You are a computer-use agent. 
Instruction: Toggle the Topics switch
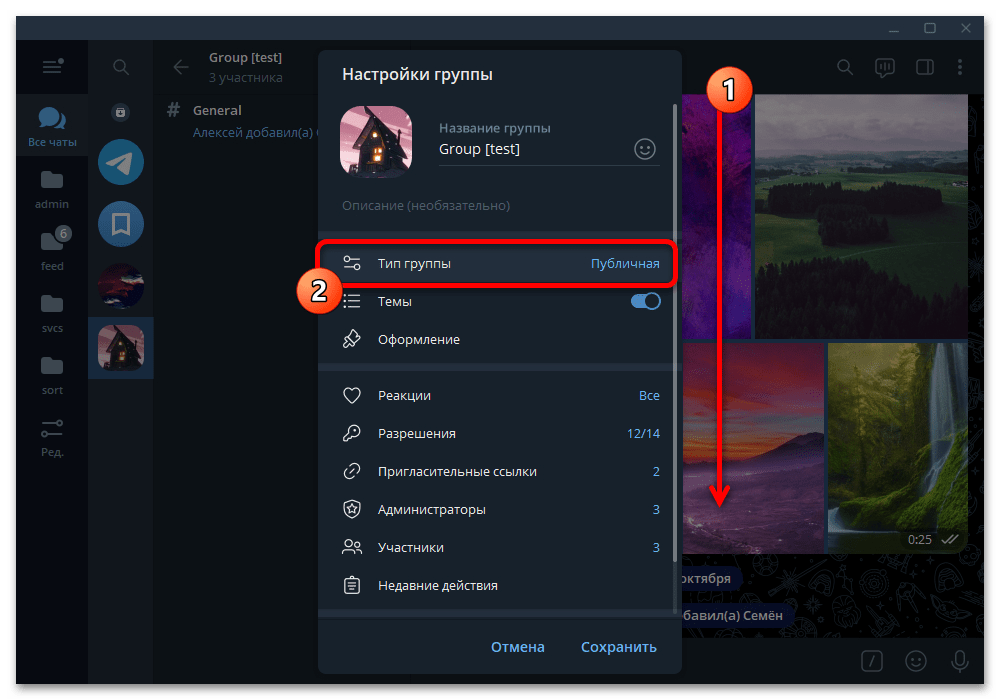(x=645, y=302)
